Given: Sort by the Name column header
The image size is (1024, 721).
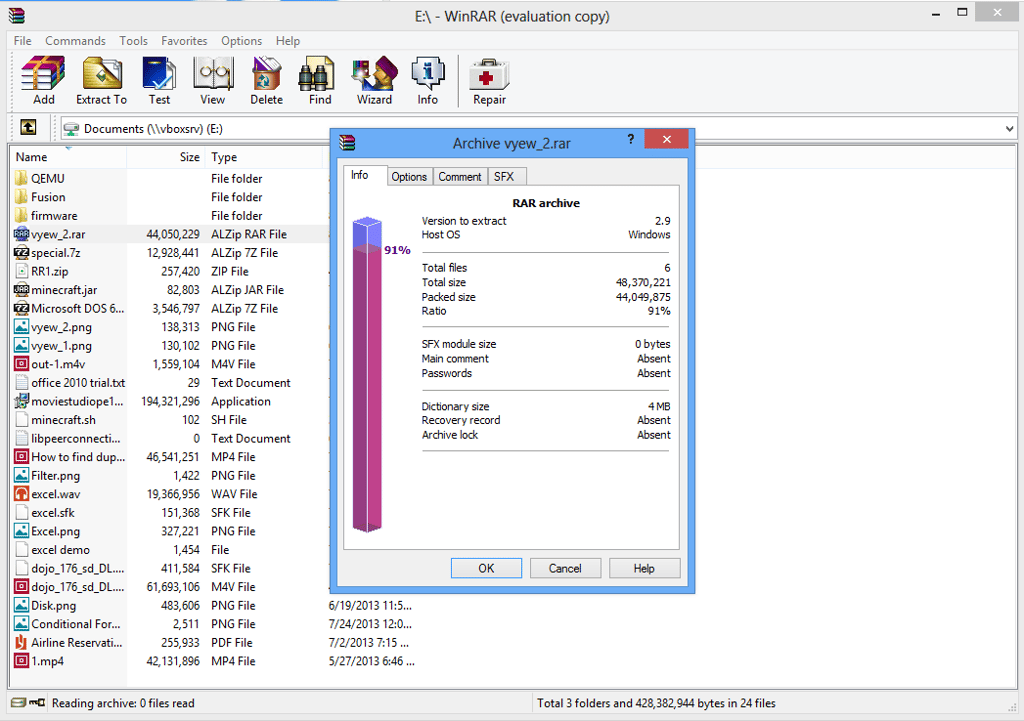Looking at the screenshot, I should pyautogui.click(x=67, y=157).
